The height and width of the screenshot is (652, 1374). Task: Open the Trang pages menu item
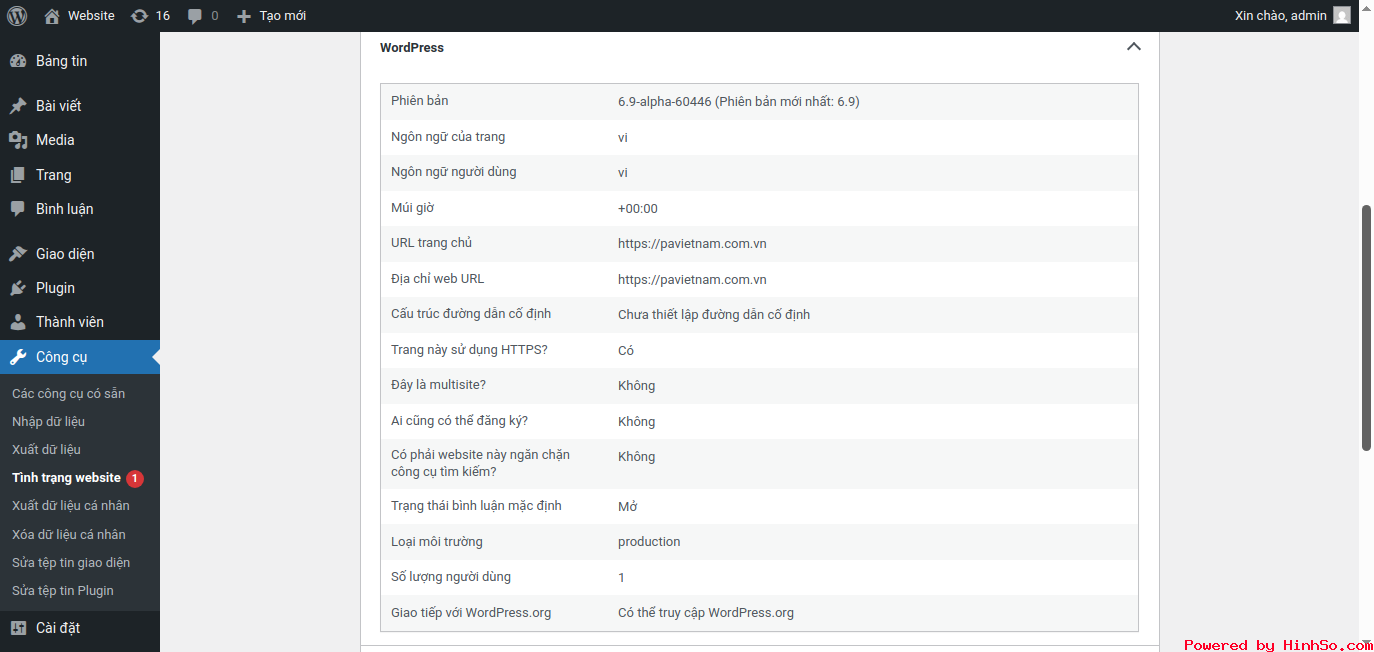[53, 175]
